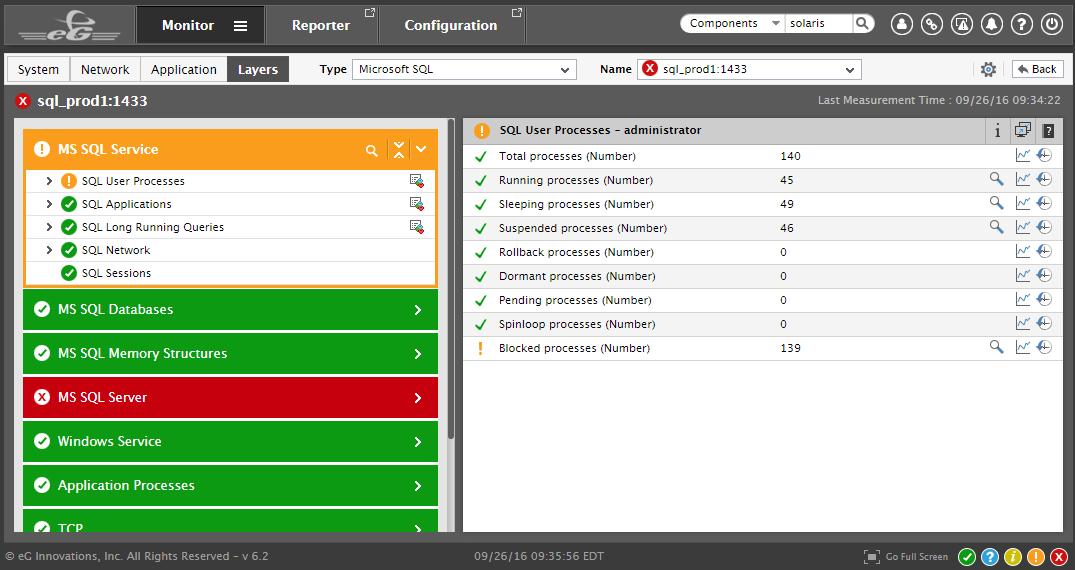The width and height of the screenshot is (1075, 570).
Task: Click the yellow info status icon in footer
Action: pos(1013,556)
